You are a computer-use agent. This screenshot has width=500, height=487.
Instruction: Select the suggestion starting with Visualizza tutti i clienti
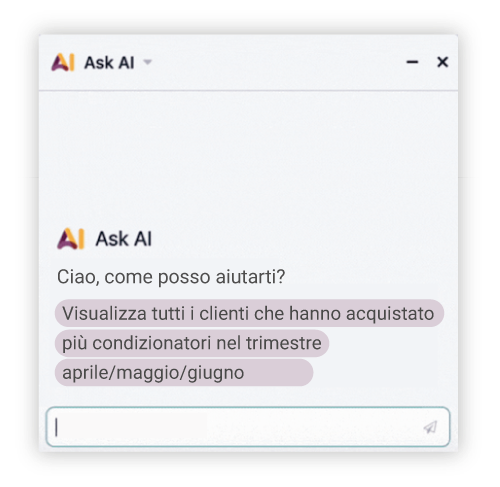click(x=249, y=313)
